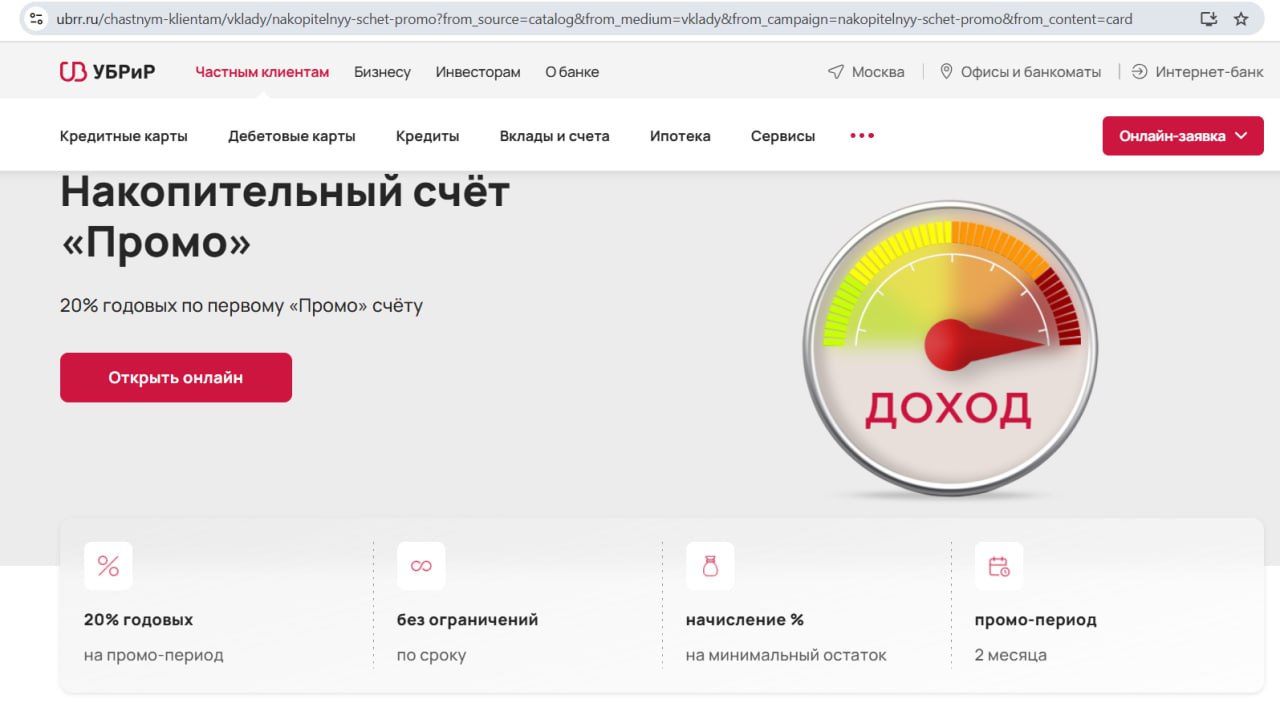
Task: Click the Открыть онлайн button
Action: tap(176, 378)
